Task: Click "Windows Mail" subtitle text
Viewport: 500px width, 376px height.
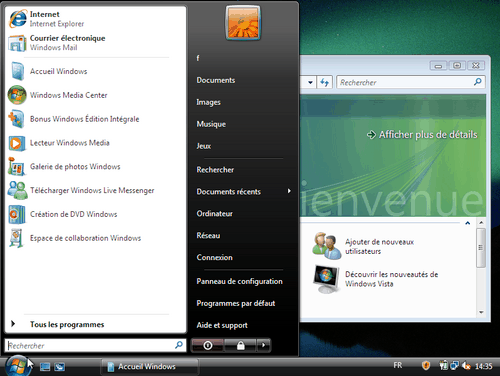Action: (53, 48)
